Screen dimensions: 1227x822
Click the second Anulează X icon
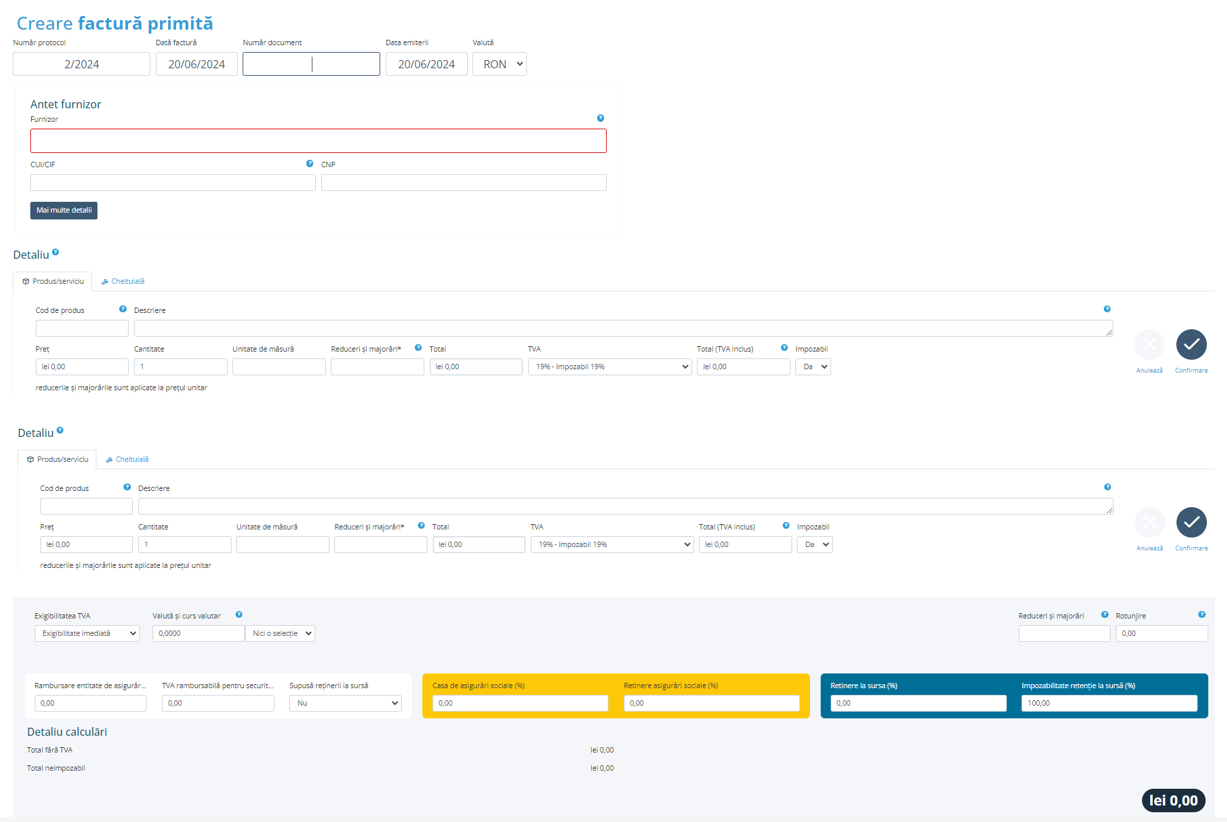pos(1149,523)
